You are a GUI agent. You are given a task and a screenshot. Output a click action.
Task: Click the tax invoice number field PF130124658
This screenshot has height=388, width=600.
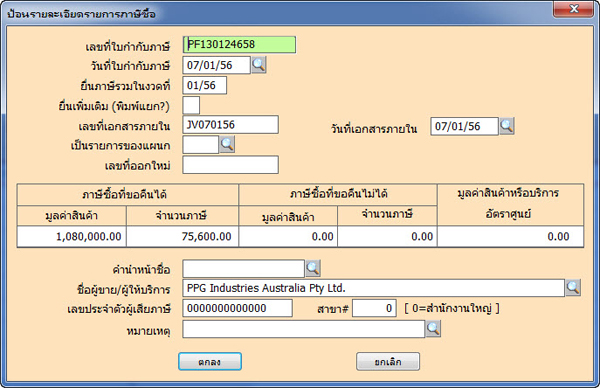[x=239, y=45]
